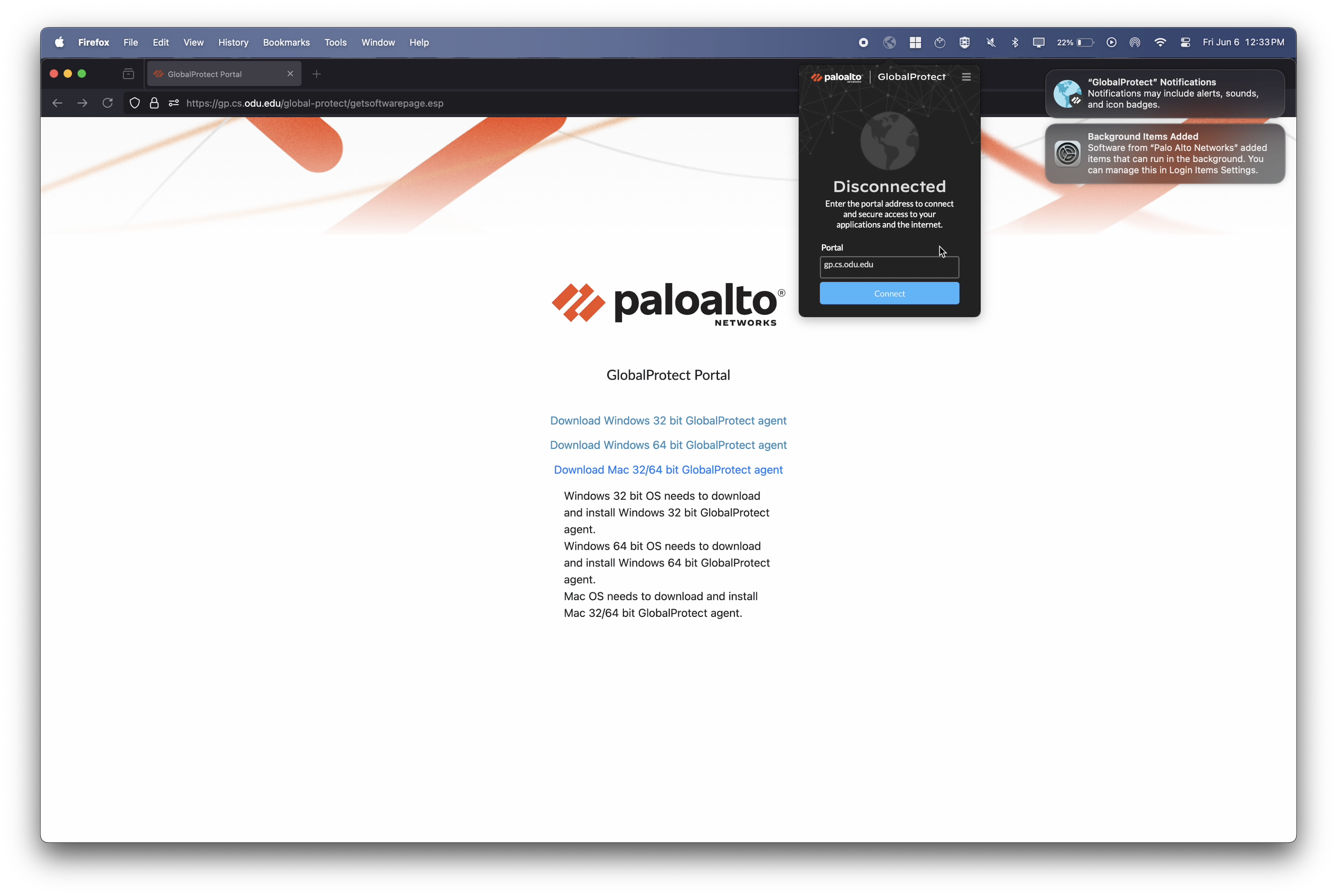
Task: Click the muted sound icon in menu bar
Action: (991, 42)
